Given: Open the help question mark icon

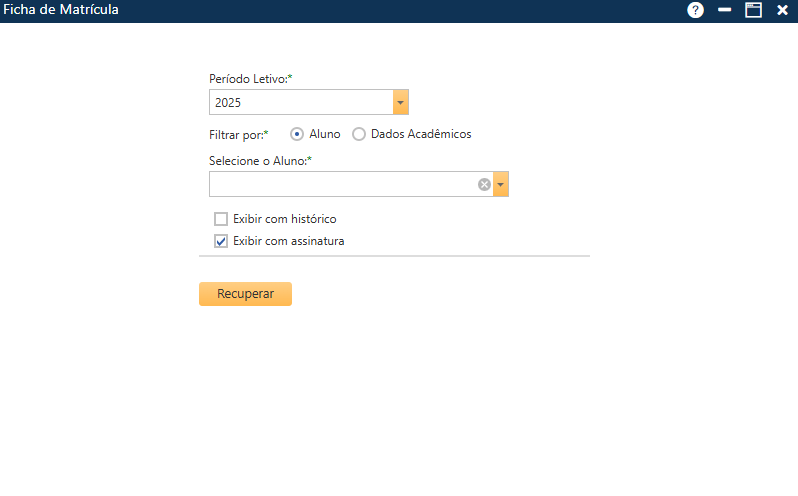Looking at the screenshot, I should coord(695,10).
